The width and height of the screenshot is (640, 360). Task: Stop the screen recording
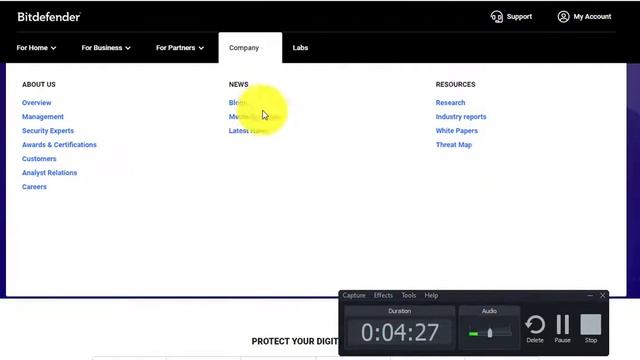(x=590, y=325)
